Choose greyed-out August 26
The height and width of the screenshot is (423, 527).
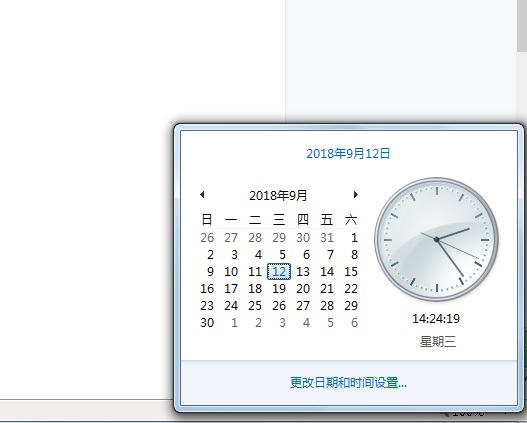point(207,238)
